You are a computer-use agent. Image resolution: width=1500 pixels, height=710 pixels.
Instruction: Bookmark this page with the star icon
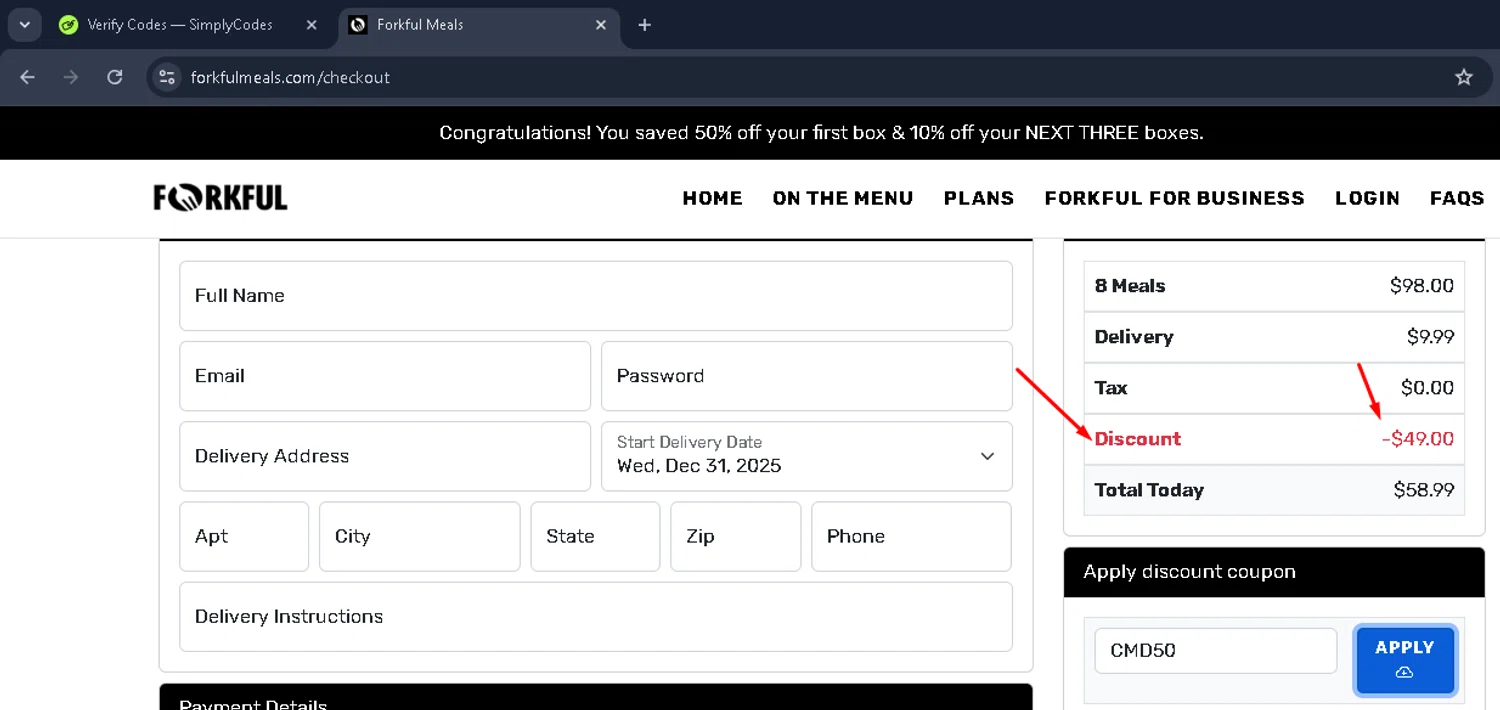[1464, 77]
